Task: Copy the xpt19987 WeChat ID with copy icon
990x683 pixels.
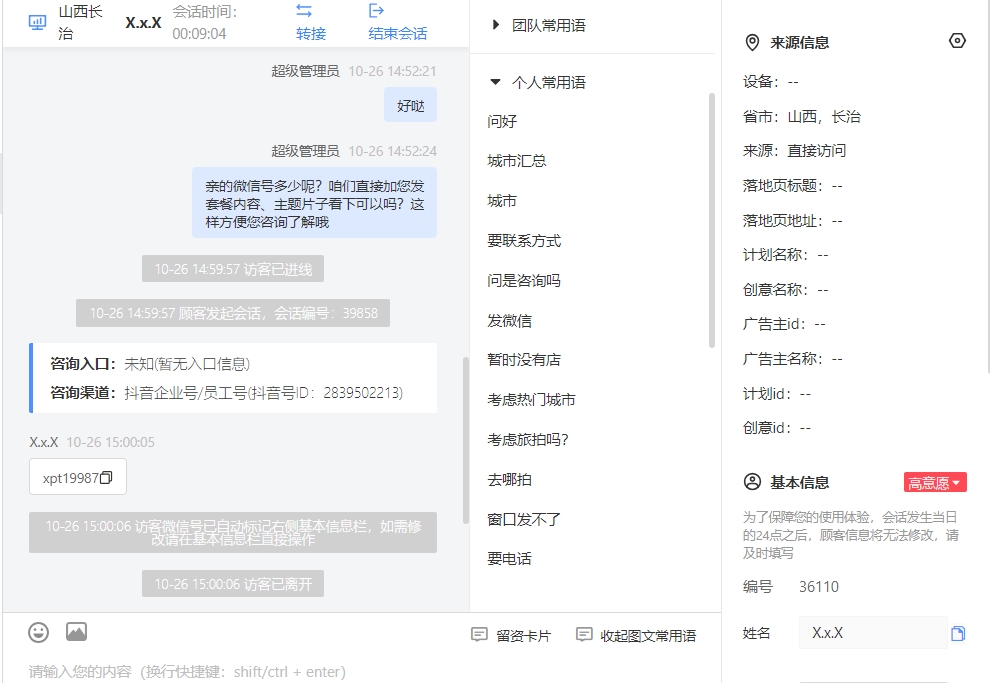Action: [106, 477]
